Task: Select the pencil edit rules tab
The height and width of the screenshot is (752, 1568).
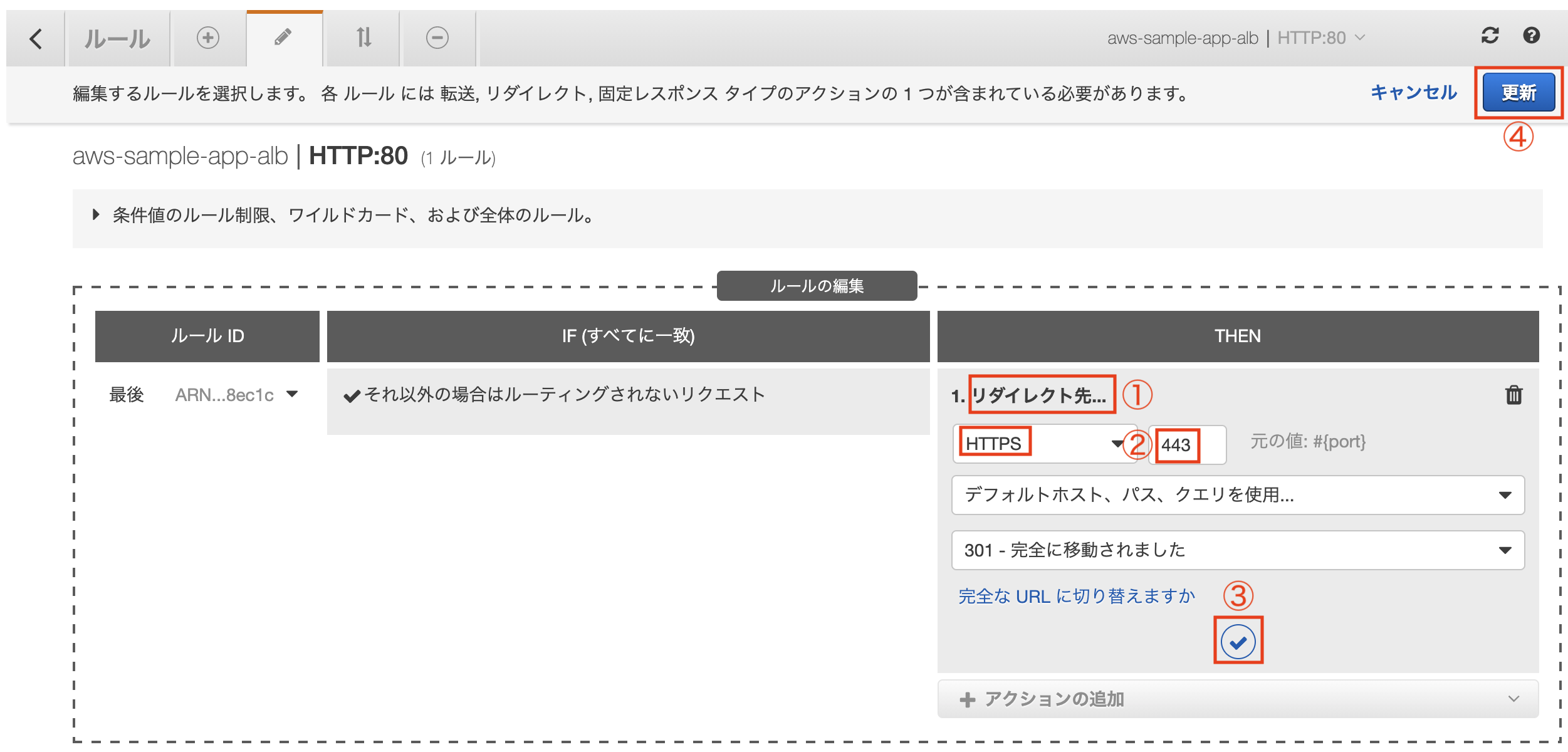Action: (283, 38)
